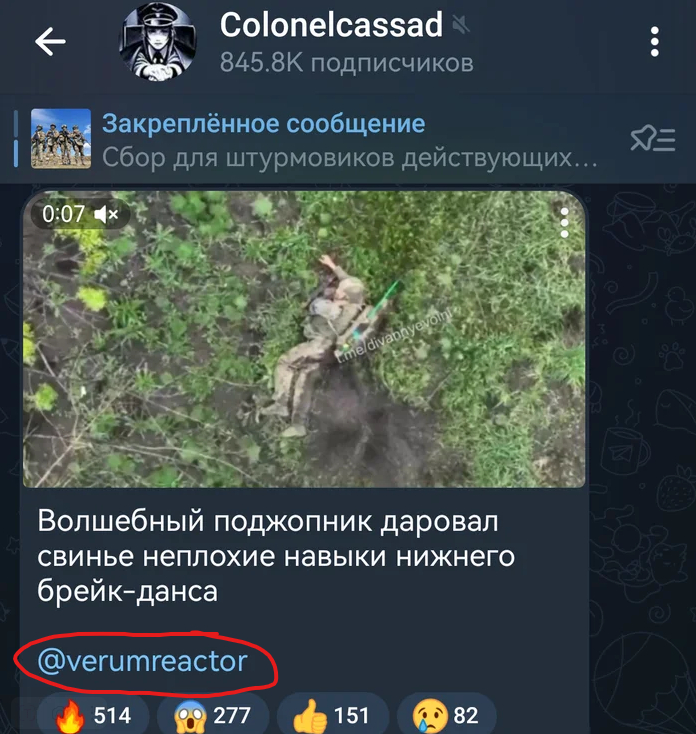Open Colonelcassad channel avatar
The image size is (696, 734).
[157, 42]
